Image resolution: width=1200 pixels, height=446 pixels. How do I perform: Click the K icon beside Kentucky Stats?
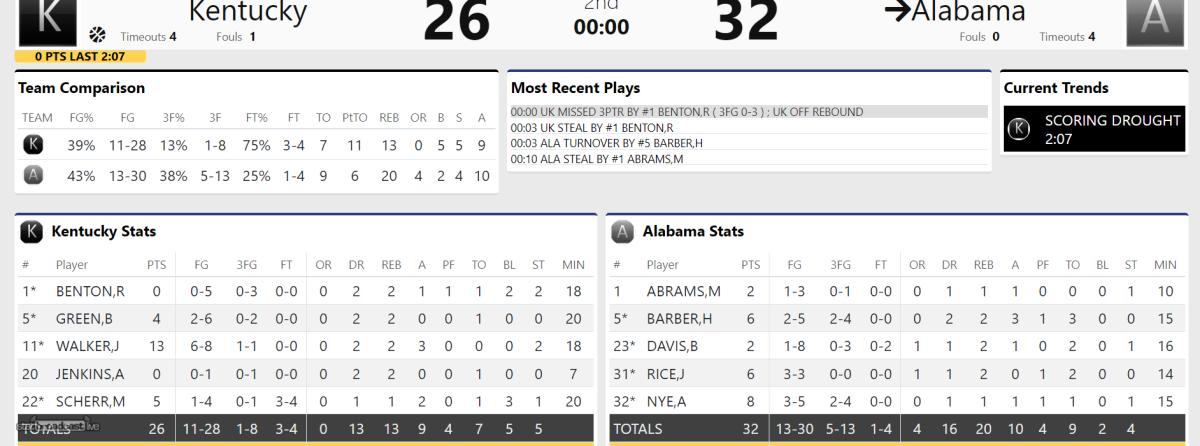pyautogui.click(x=32, y=232)
